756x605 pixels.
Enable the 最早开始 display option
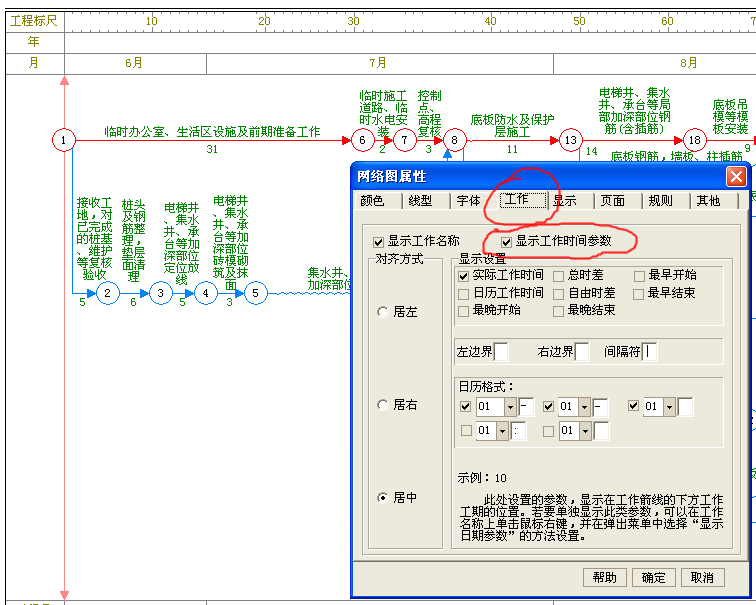coord(639,275)
